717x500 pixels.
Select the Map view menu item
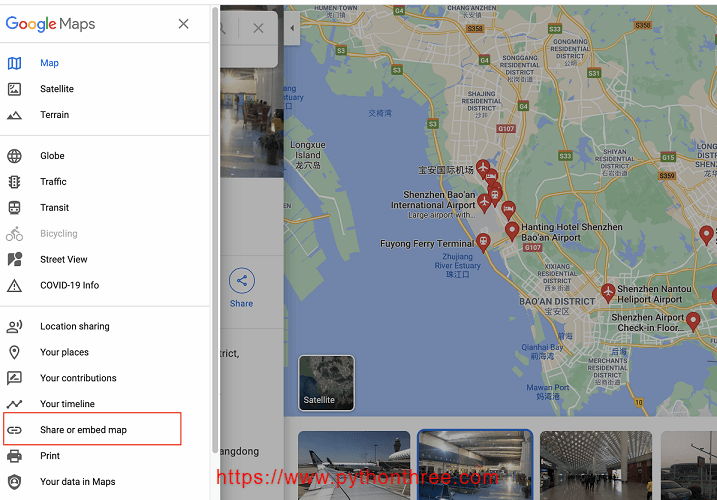(105, 63)
